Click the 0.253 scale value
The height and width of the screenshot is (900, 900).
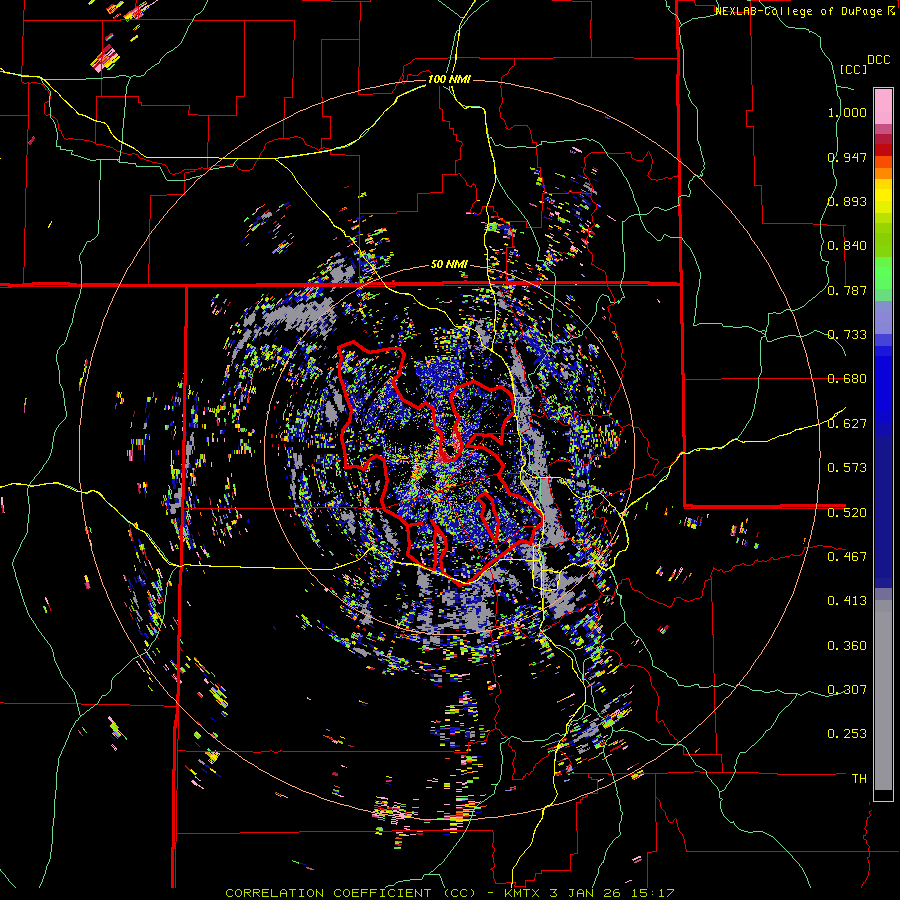coord(847,734)
